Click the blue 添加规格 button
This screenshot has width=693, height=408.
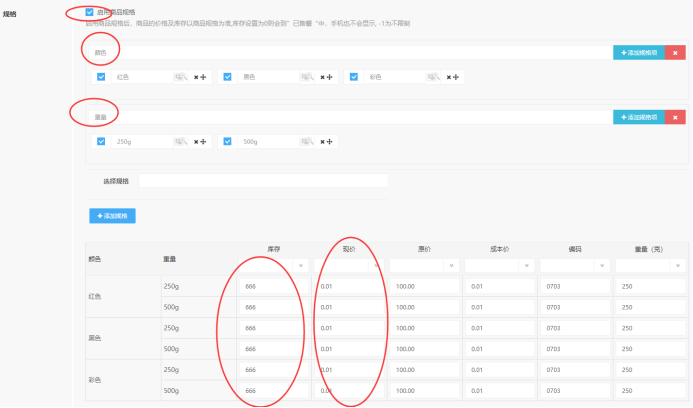pyautogui.click(x=113, y=216)
